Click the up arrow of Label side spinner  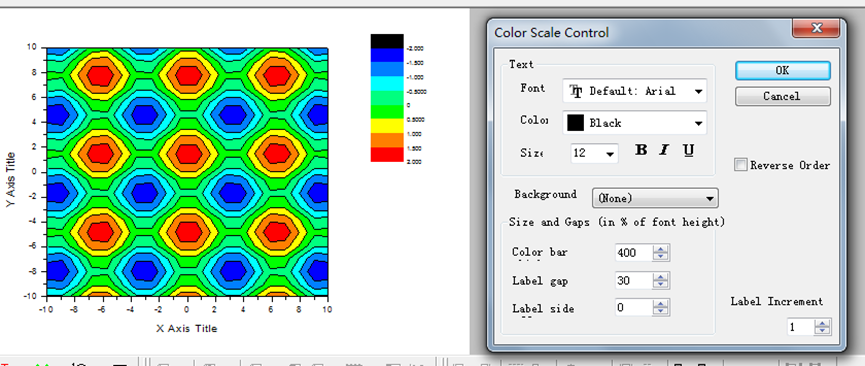(660, 304)
